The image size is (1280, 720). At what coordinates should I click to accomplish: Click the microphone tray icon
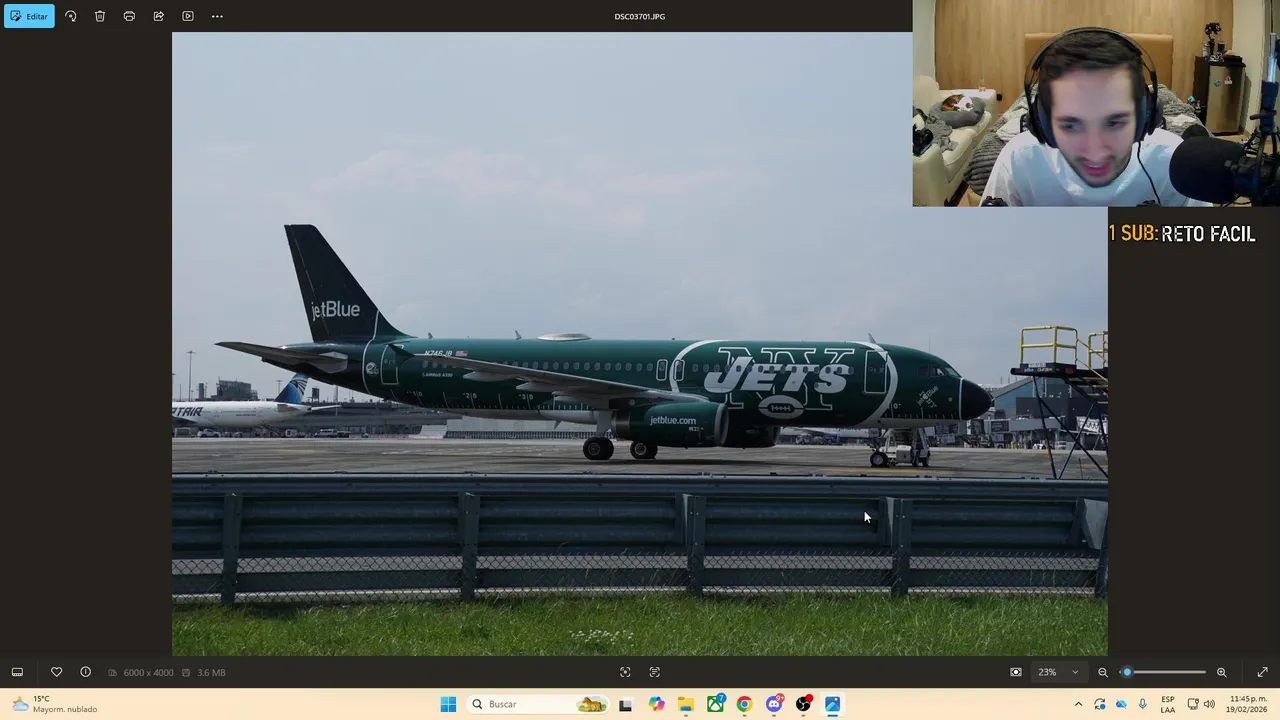[x=1142, y=704]
